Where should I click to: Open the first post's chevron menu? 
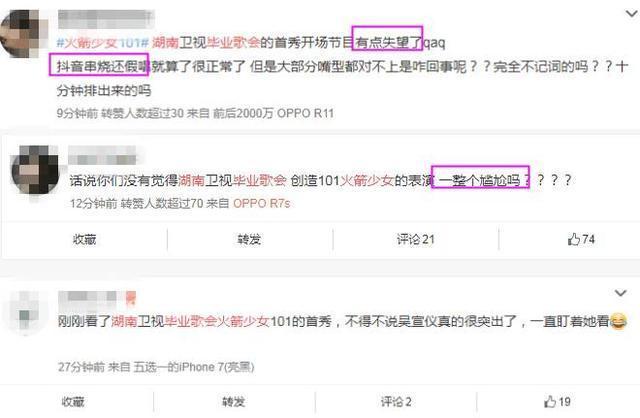tap(631, 14)
